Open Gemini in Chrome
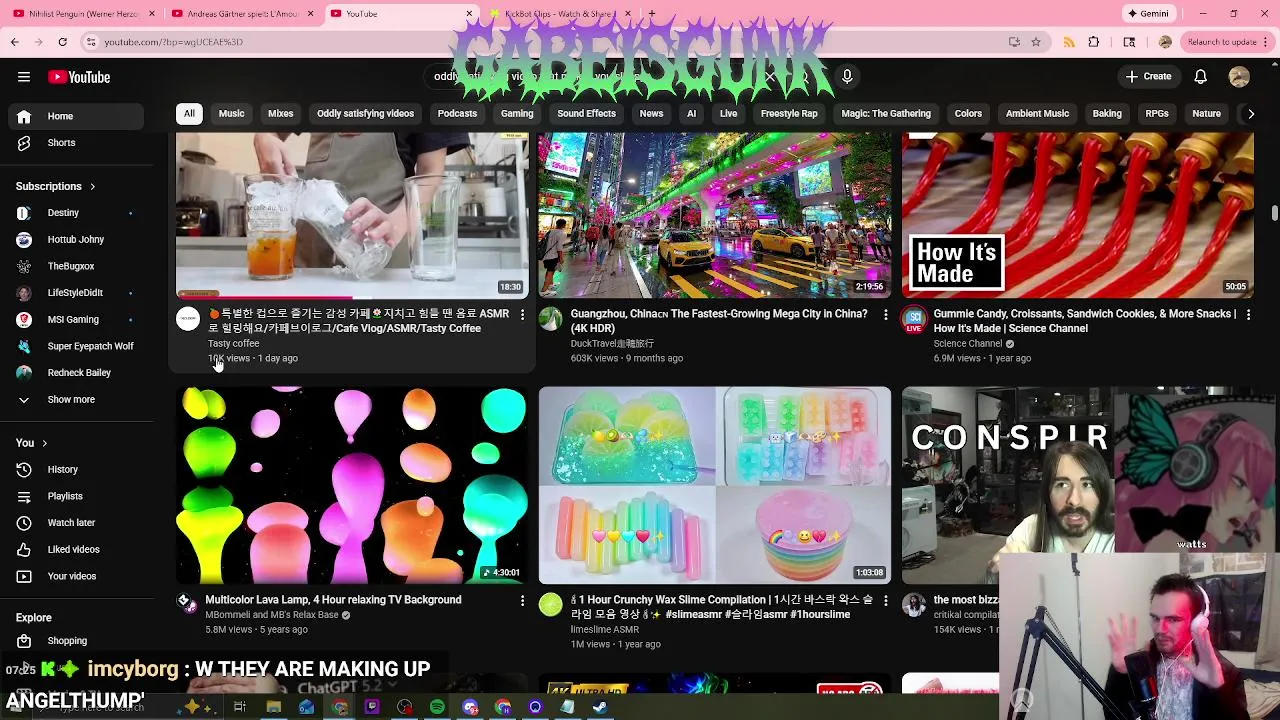This screenshot has height=720, width=1280. pyautogui.click(x=1148, y=13)
